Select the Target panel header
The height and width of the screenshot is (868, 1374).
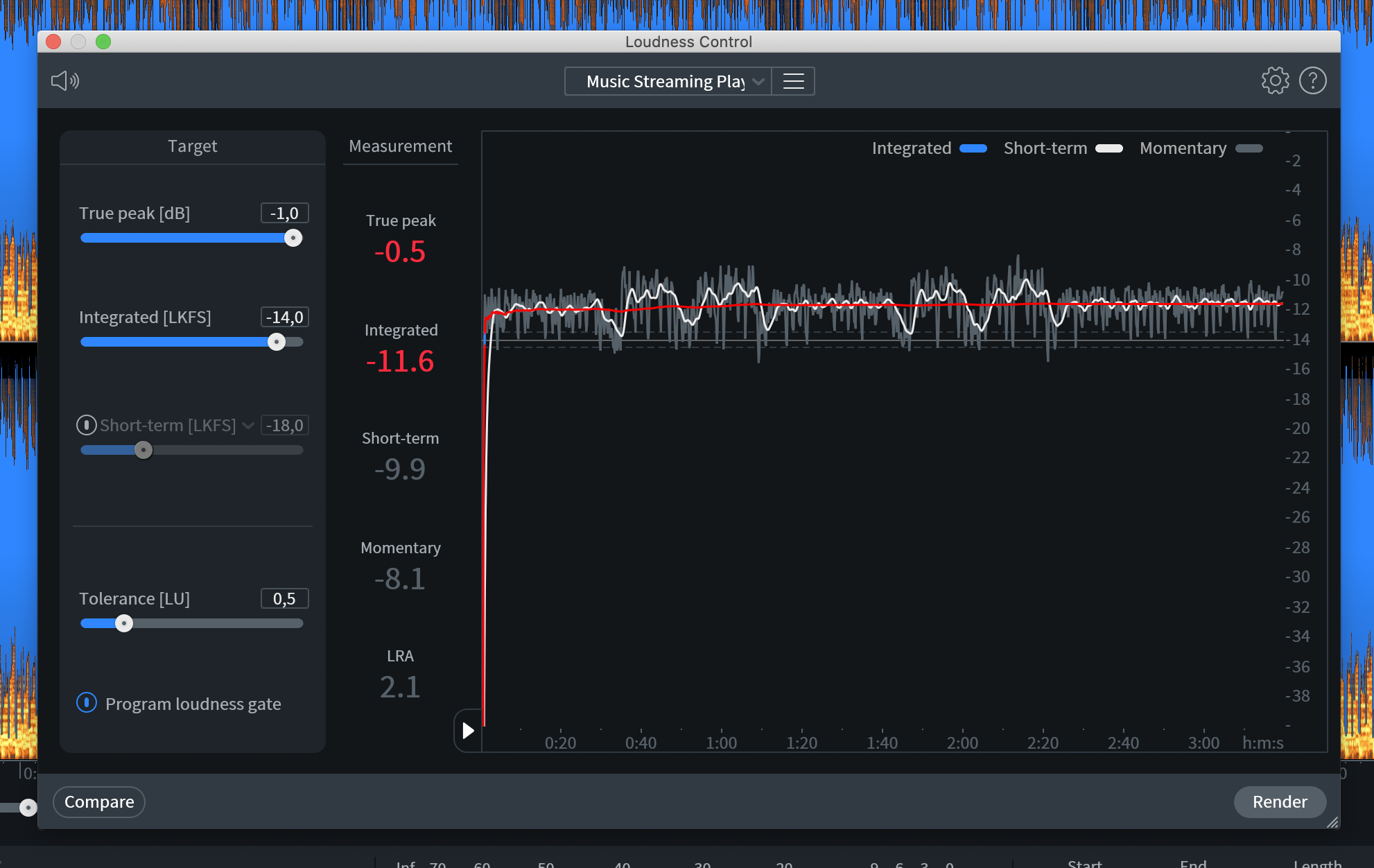click(192, 146)
